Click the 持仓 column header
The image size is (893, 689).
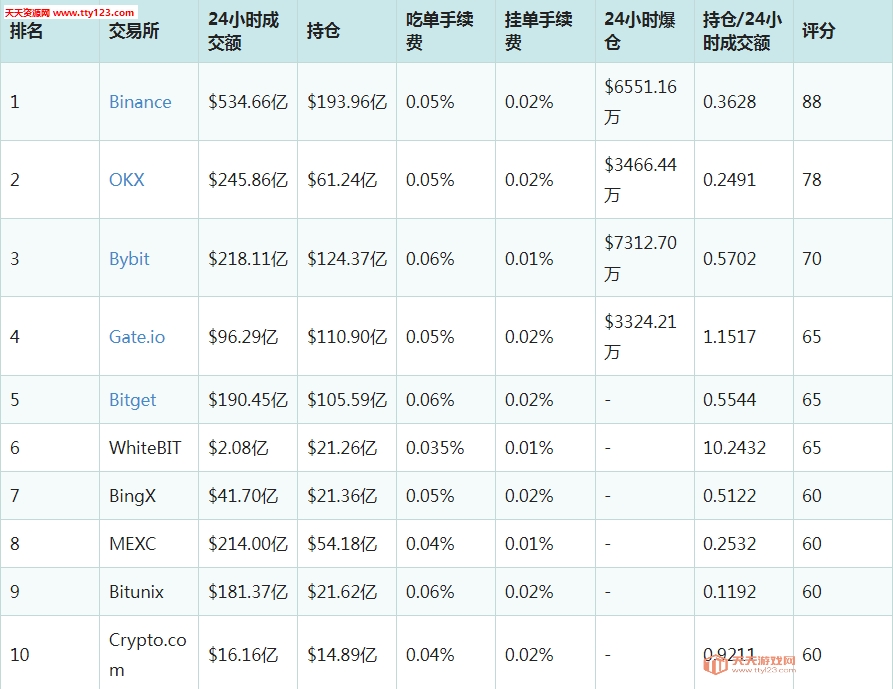(x=323, y=30)
